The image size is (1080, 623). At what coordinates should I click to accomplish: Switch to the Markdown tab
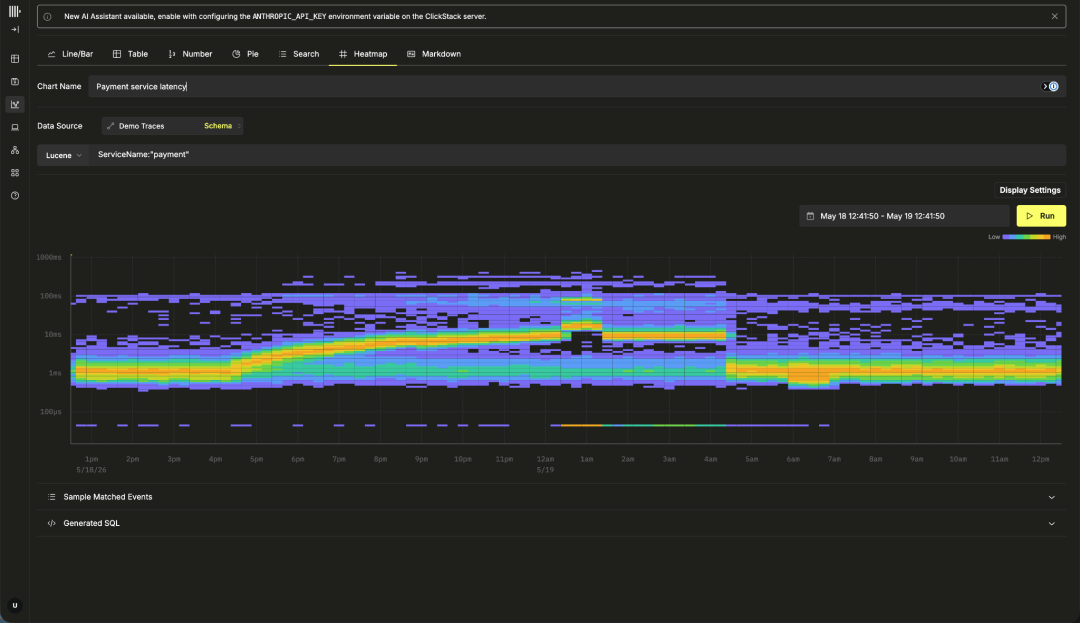coord(434,54)
